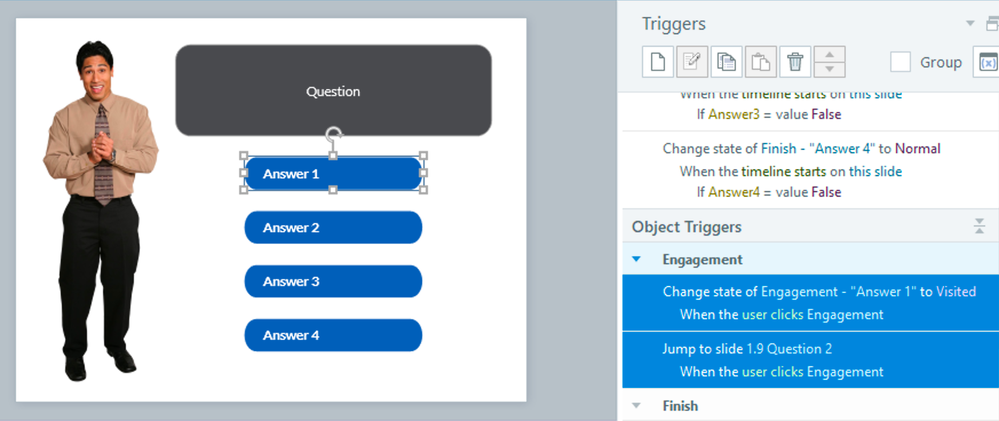Delete the selected trigger
The height and width of the screenshot is (421, 999).
795,62
